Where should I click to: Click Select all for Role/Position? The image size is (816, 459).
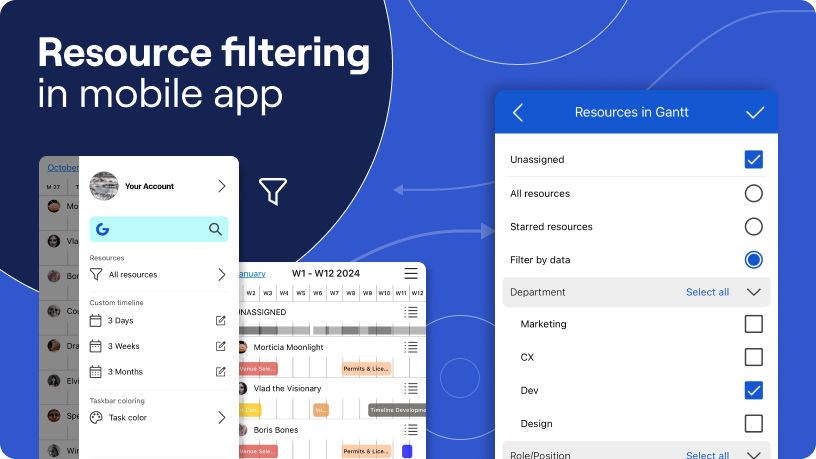(x=707, y=454)
